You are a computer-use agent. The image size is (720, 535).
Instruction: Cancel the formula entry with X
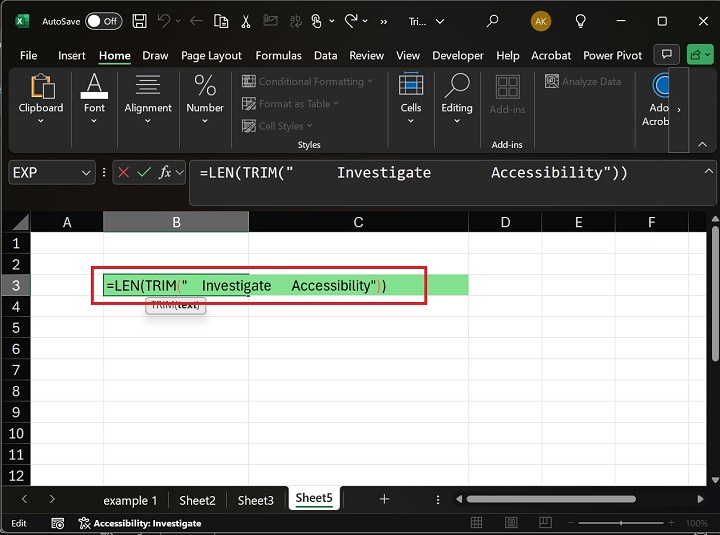(124, 173)
